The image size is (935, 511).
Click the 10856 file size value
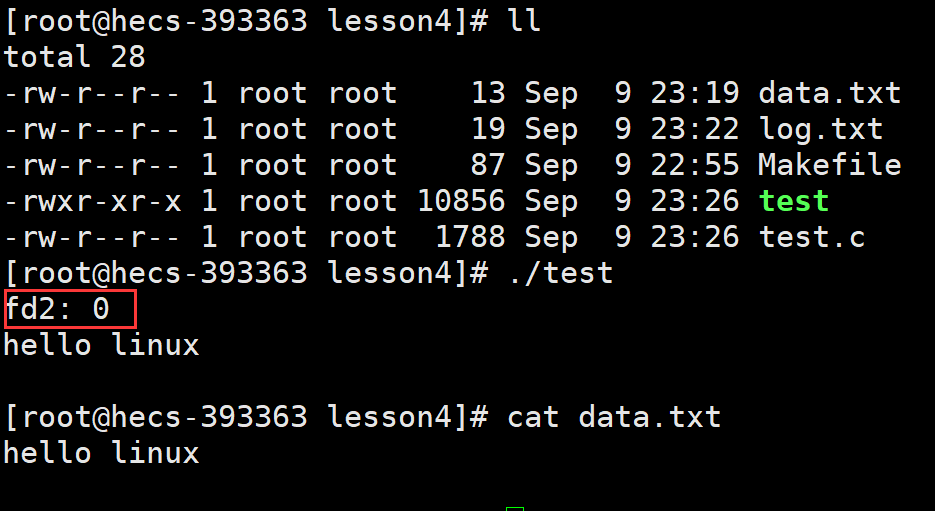[x=461, y=202]
